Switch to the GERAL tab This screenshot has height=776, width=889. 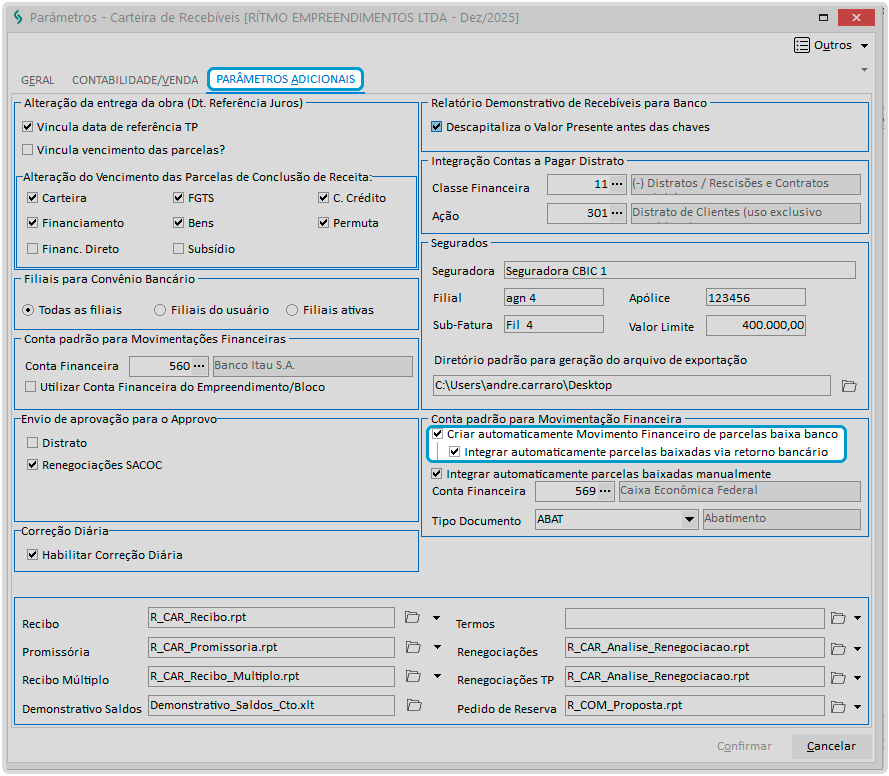click(x=38, y=80)
